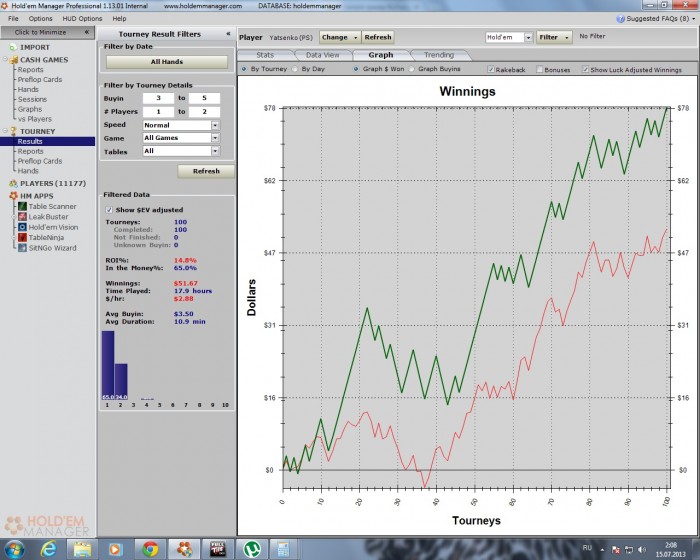Open the Filter dropdown arrow
The height and width of the screenshot is (560, 700).
567,37
